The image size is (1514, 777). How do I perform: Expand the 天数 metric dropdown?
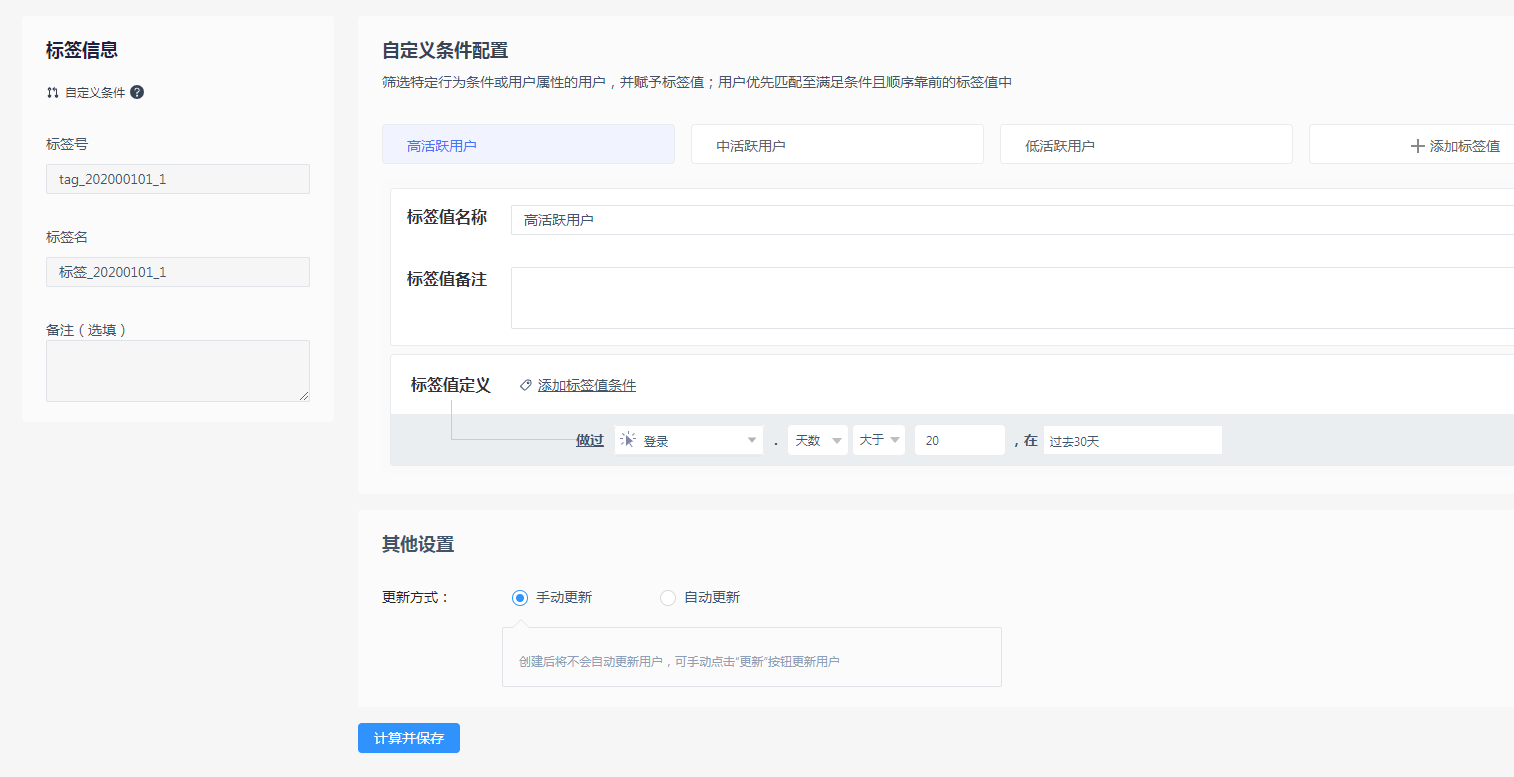(x=817, y=440)
